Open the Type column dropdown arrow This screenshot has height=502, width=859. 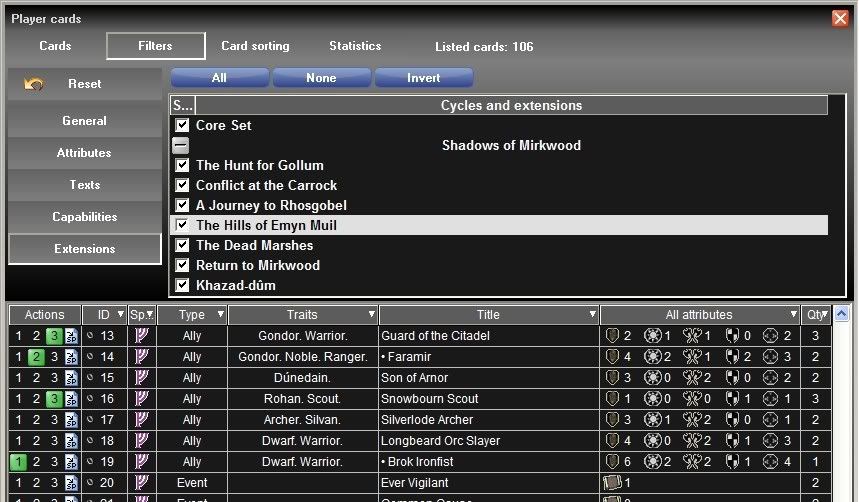[x=221, y=315]
